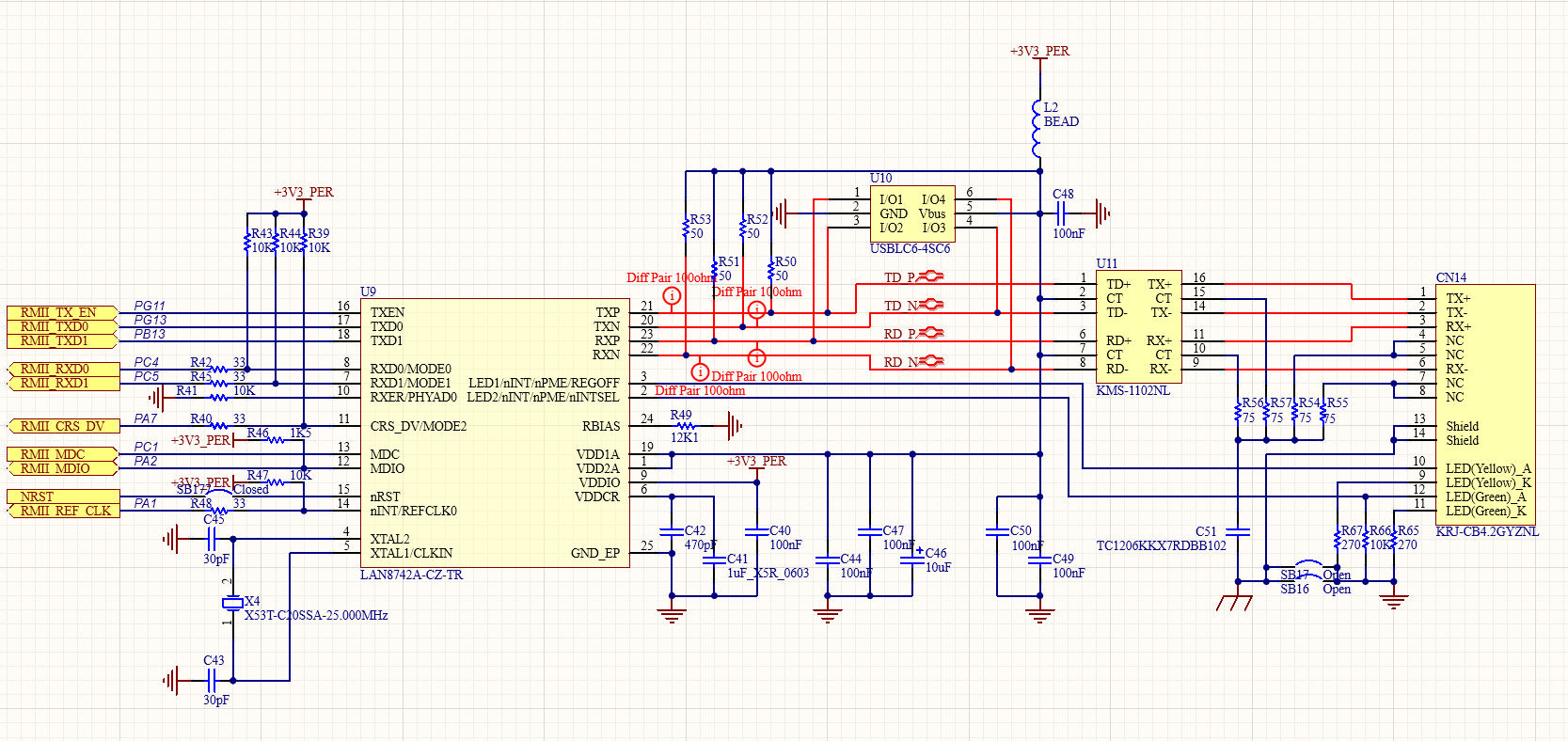Click the chassis ground symbol below C51
The height and width of the screenshot is (741, 1568).
coord(1234,602)
